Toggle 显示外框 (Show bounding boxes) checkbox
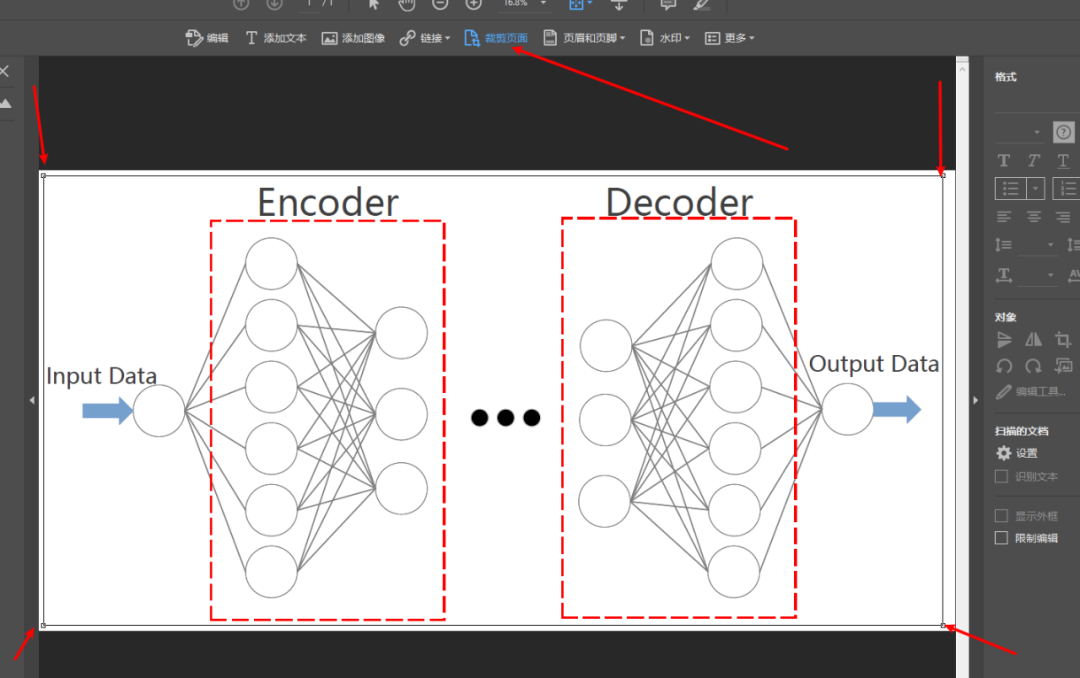 [1001, 515]
